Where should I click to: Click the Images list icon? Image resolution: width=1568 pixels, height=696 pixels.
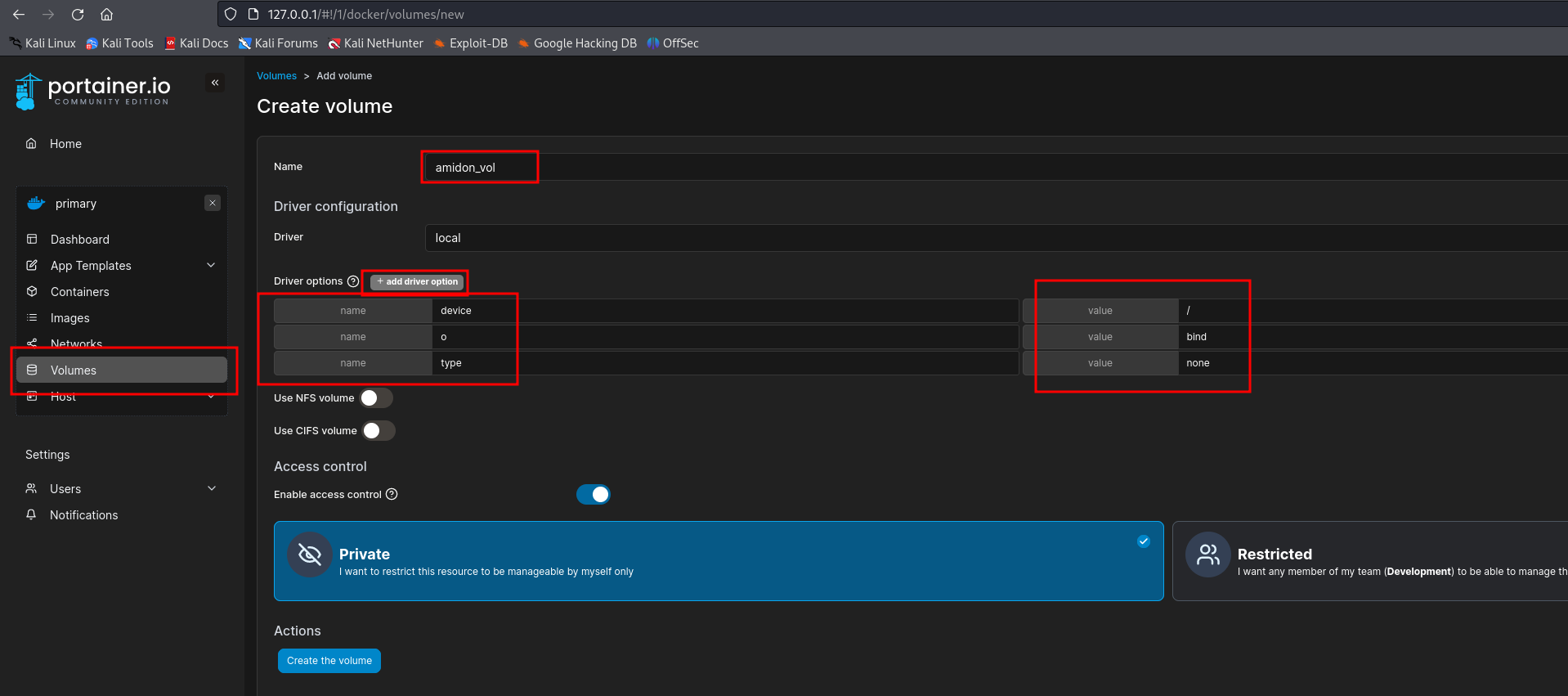(32, 317)
